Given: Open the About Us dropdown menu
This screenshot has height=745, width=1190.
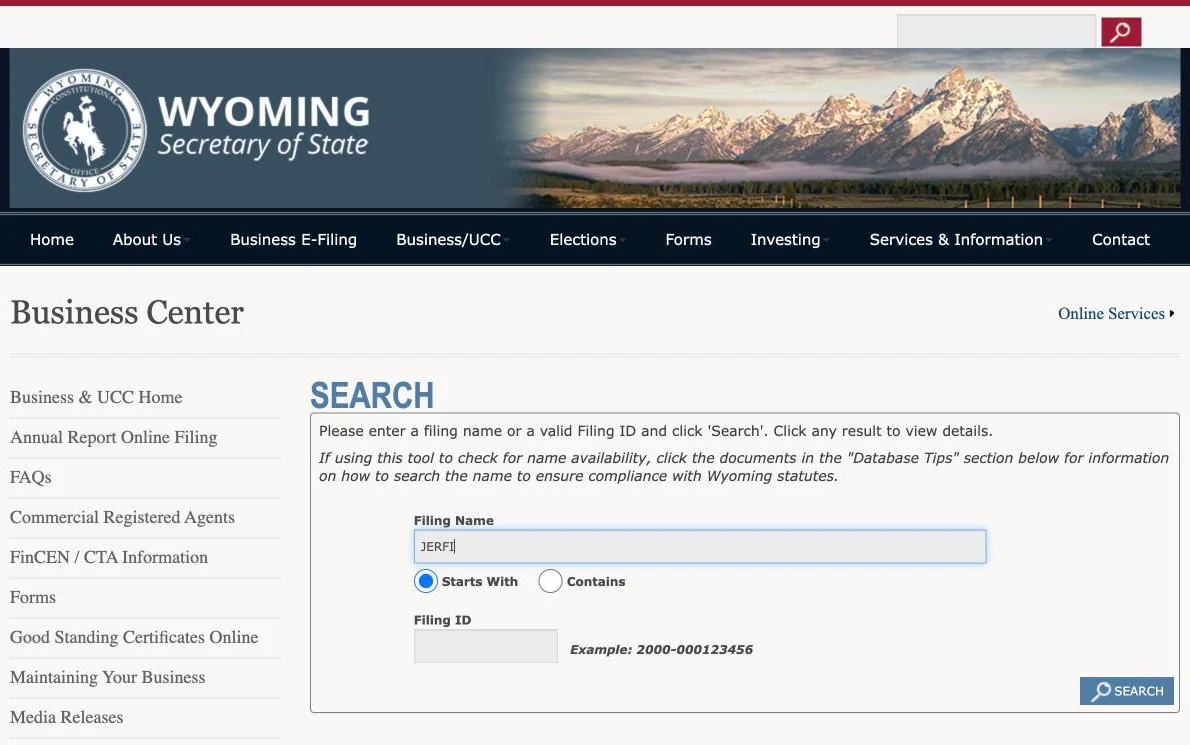Looking at the screenshot, I should (x=150, y=240).
